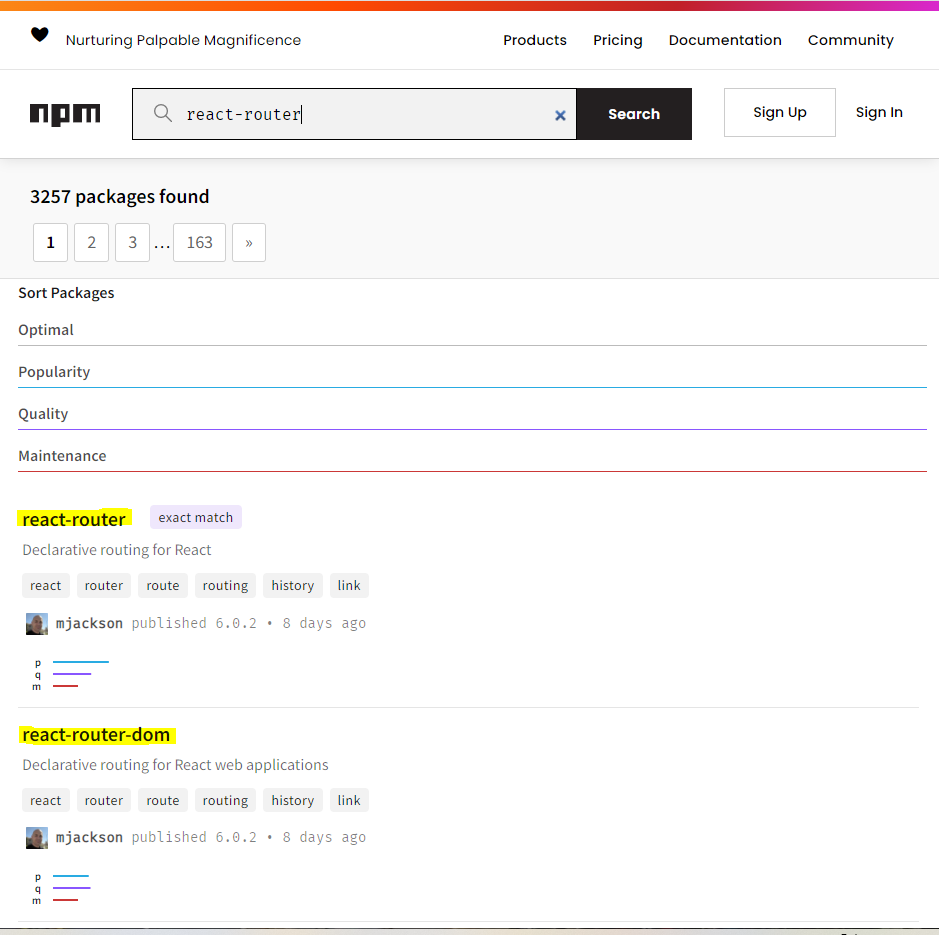The image size is (939, 935).
Task: Click link tag under react-router-dom
Action: point(349,800)
